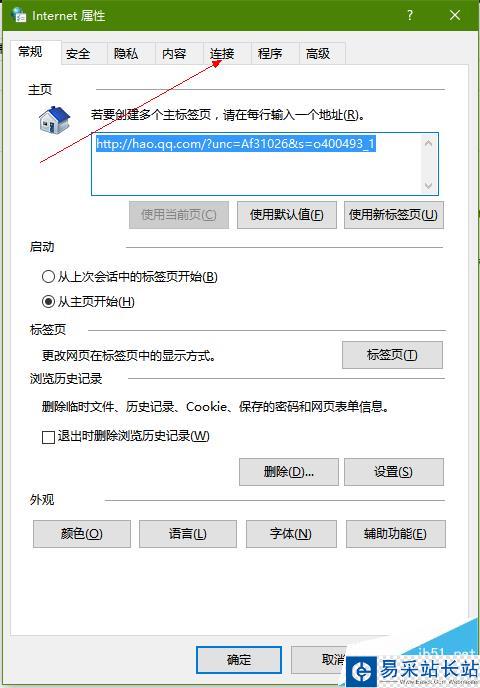Open the 颜色 appearance button
Screen dimensions: 480x688
click(82, 534)
